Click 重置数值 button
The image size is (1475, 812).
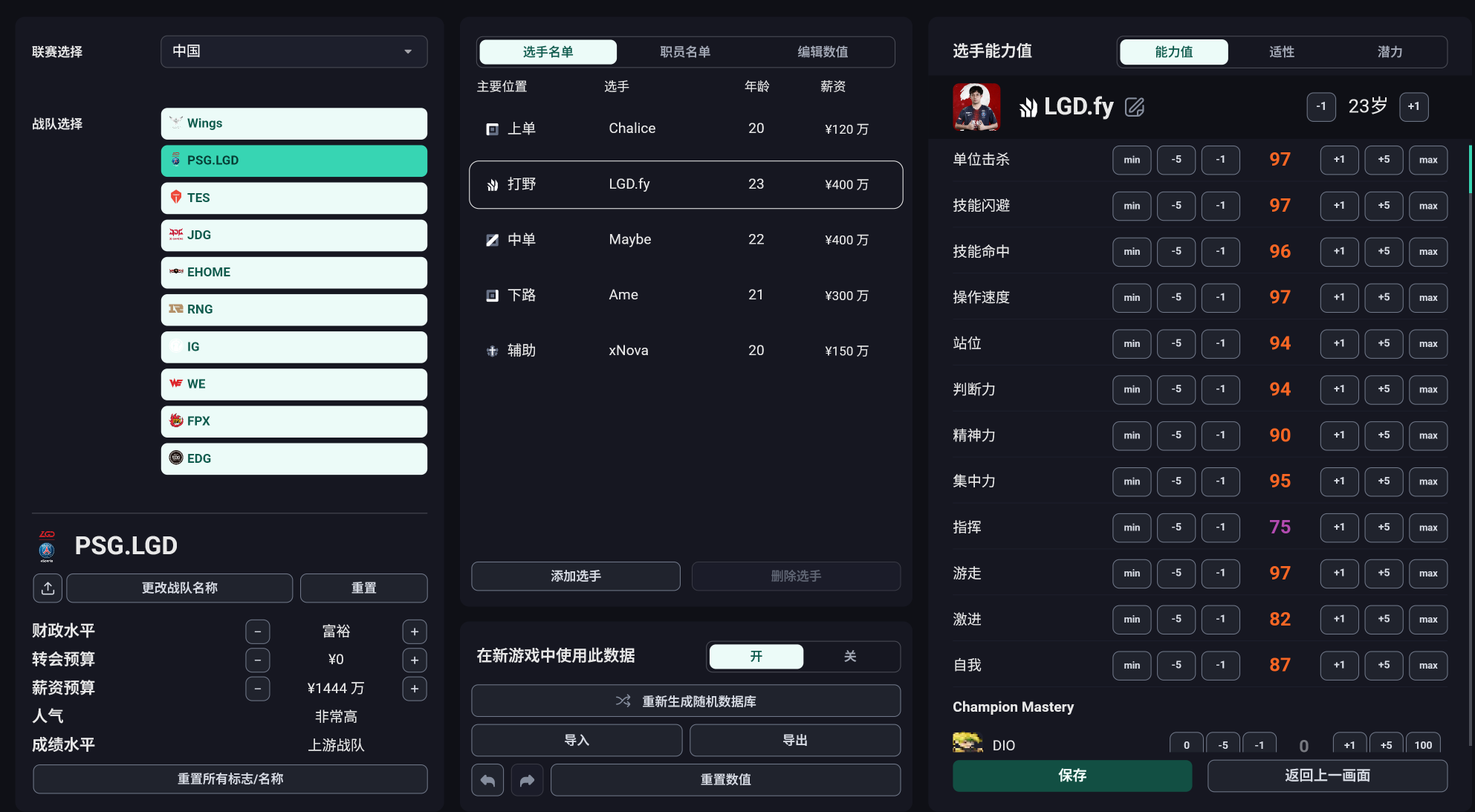(x=725, y=779)
